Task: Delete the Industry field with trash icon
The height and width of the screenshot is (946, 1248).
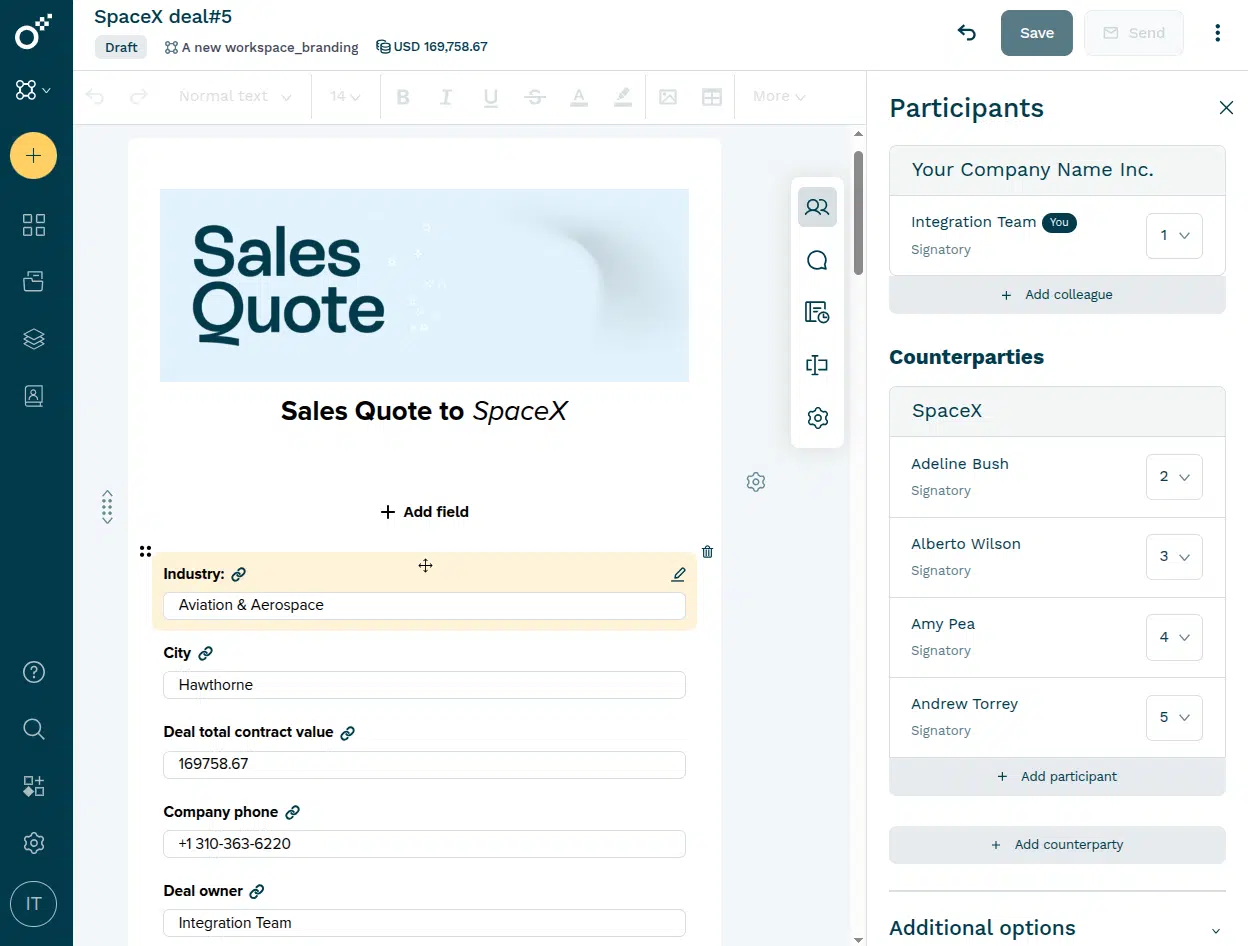Action: (708, 551)
